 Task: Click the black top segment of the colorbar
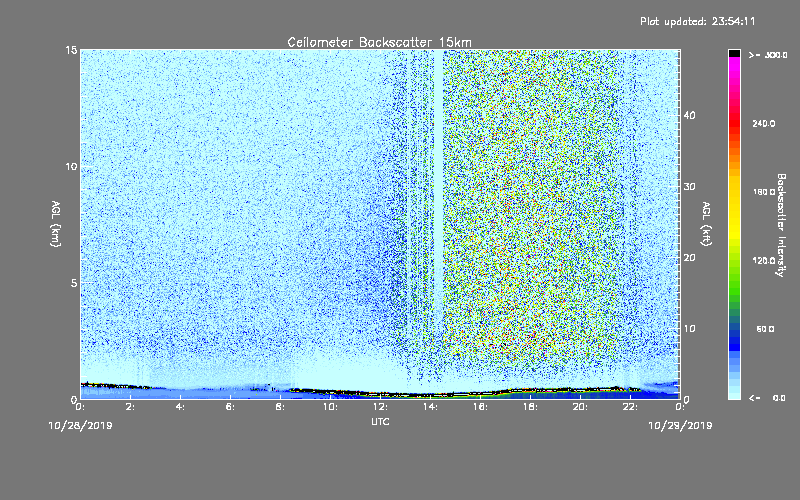pos(734,53)
